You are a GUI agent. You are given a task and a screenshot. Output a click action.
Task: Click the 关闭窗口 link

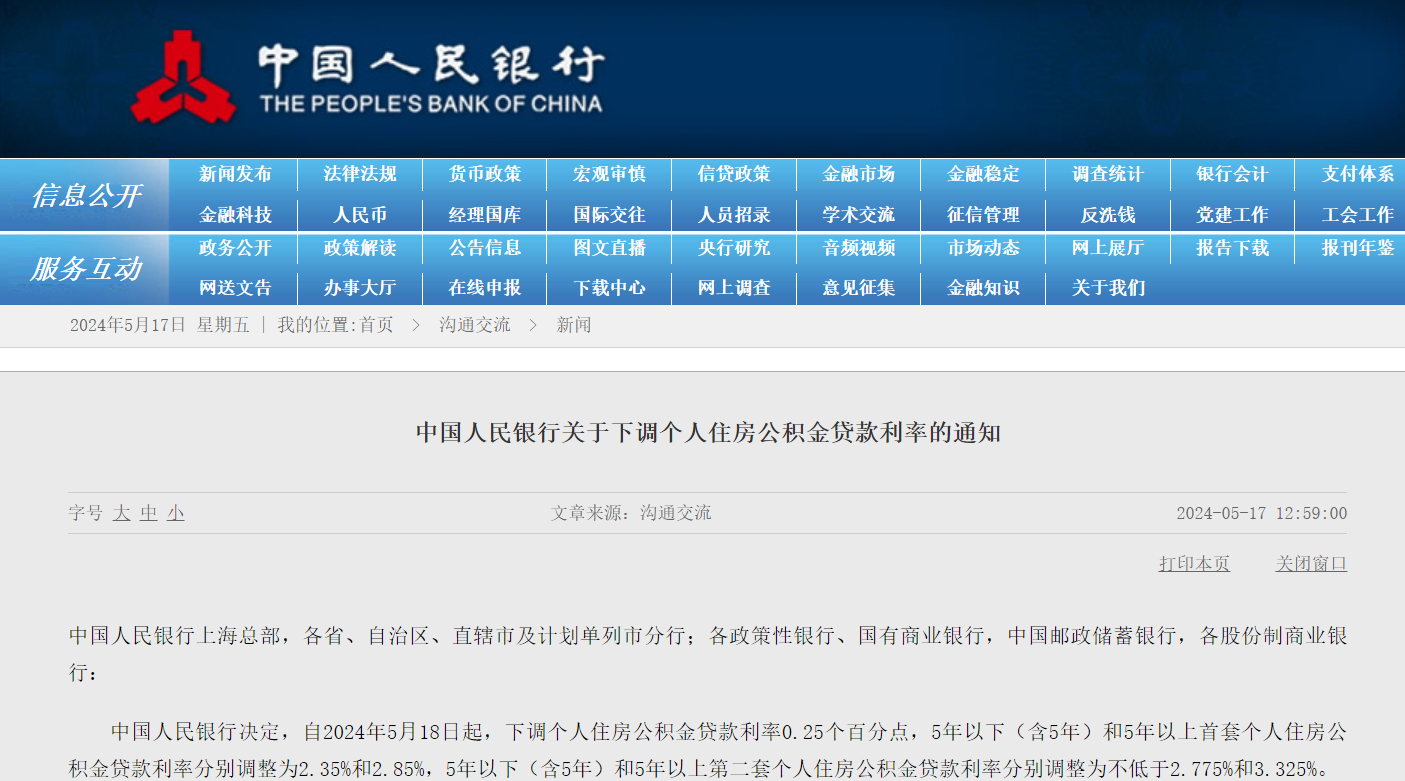tap(1311, 564)
